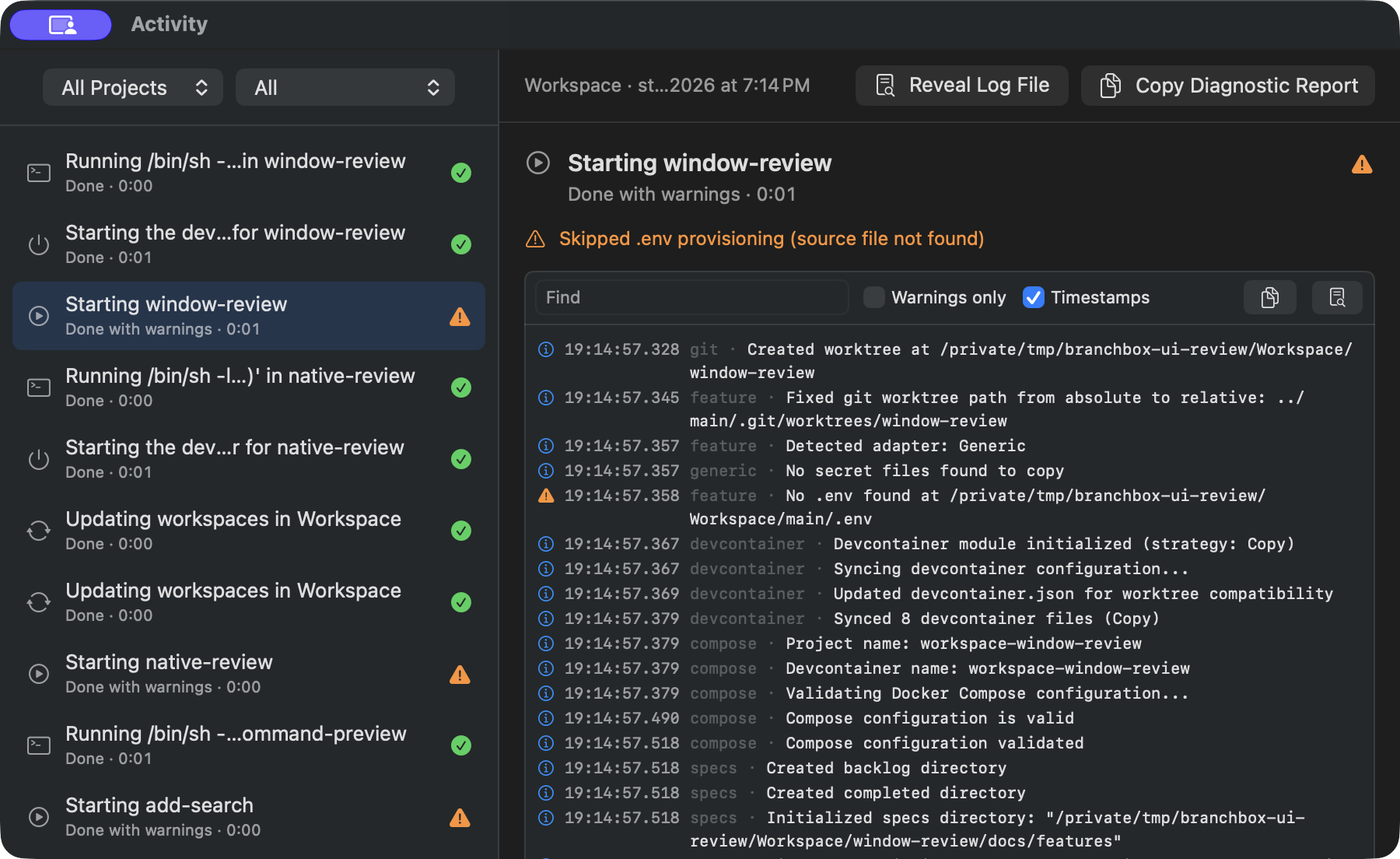Select 'Starting the dev…r for native-review' row
The width and height of the screenshot is (1400, 859).
(249, 459)
